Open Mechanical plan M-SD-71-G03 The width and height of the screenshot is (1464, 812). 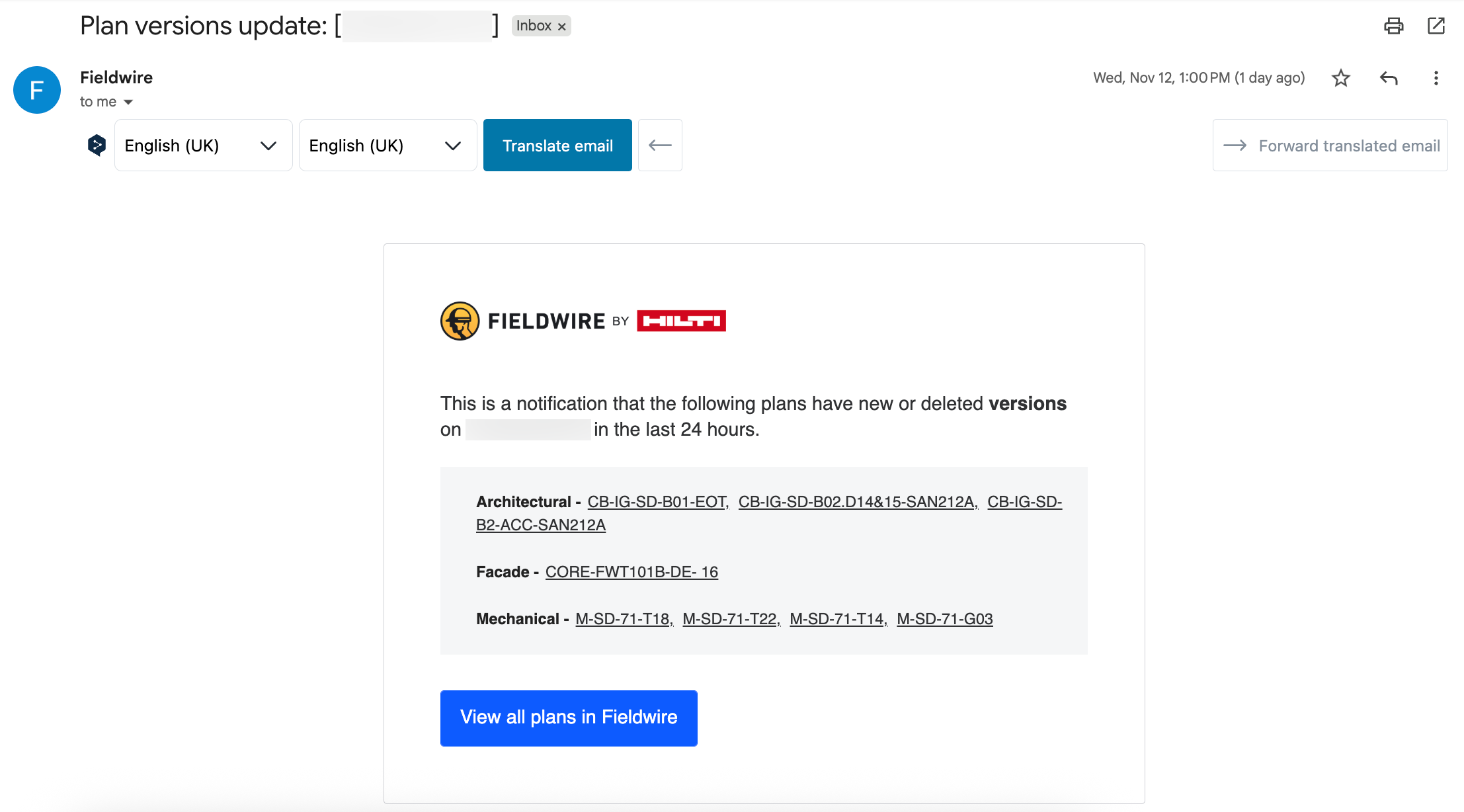click(944, 619)
